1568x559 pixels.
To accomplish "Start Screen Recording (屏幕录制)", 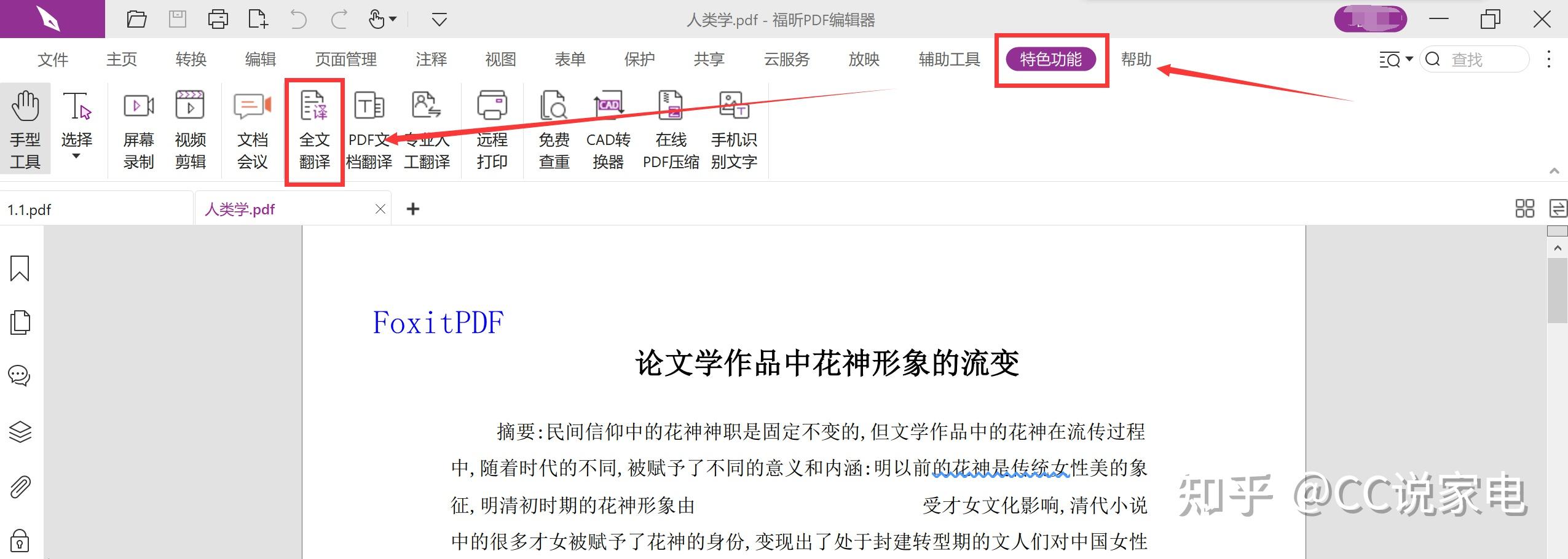I will coord(139,130).
